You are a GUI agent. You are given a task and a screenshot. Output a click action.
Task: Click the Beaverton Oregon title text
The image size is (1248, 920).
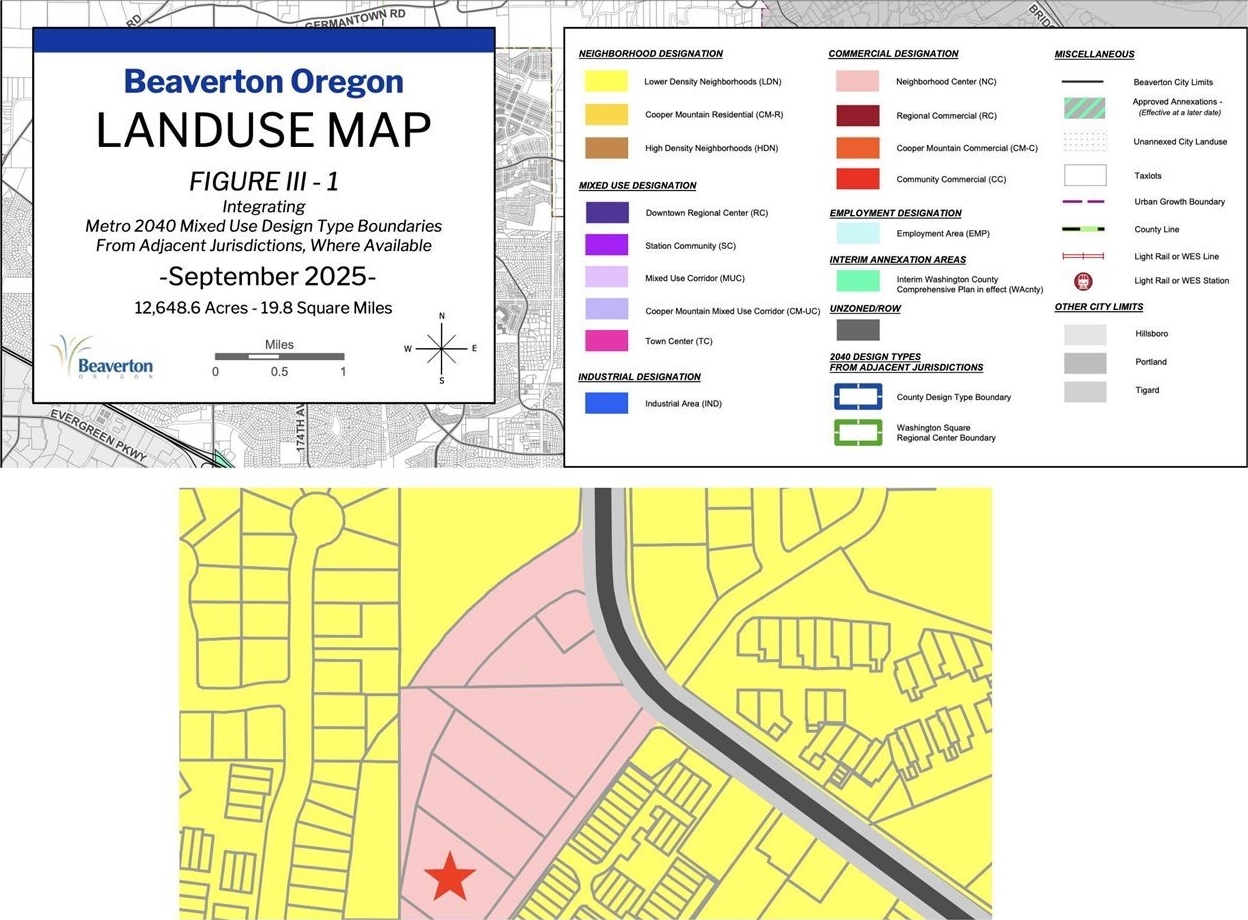point(264,81)
